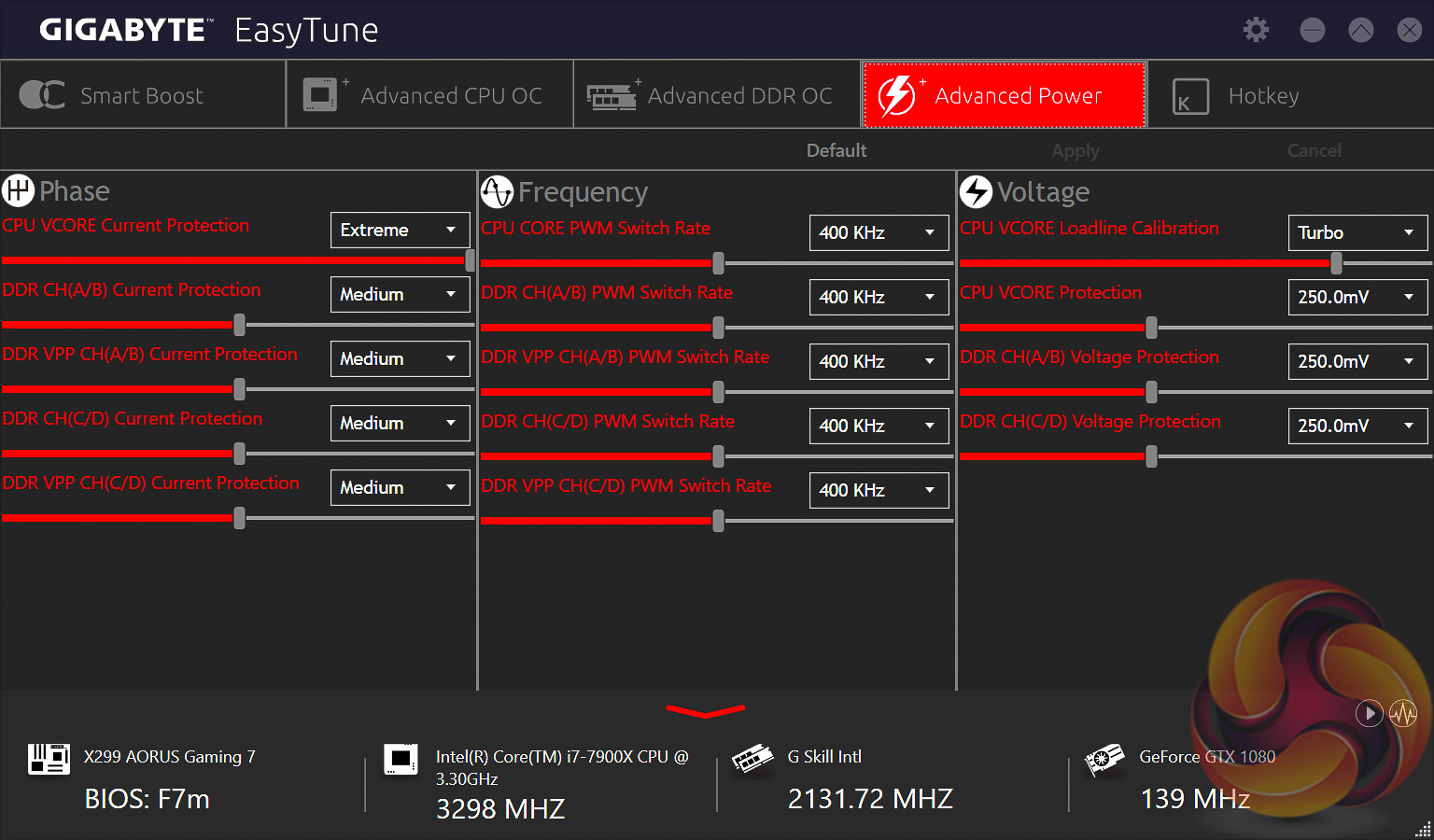The width and height of the screenshot is (1434, 840).
Task: Open CPU CORE PWM Switch Rate dropdown
Action: tap(879, 232)
